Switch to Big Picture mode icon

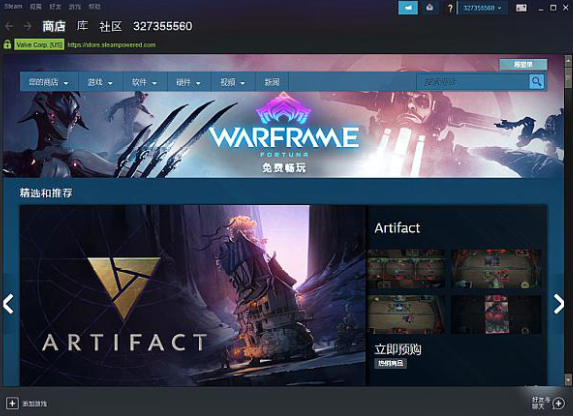521,8
